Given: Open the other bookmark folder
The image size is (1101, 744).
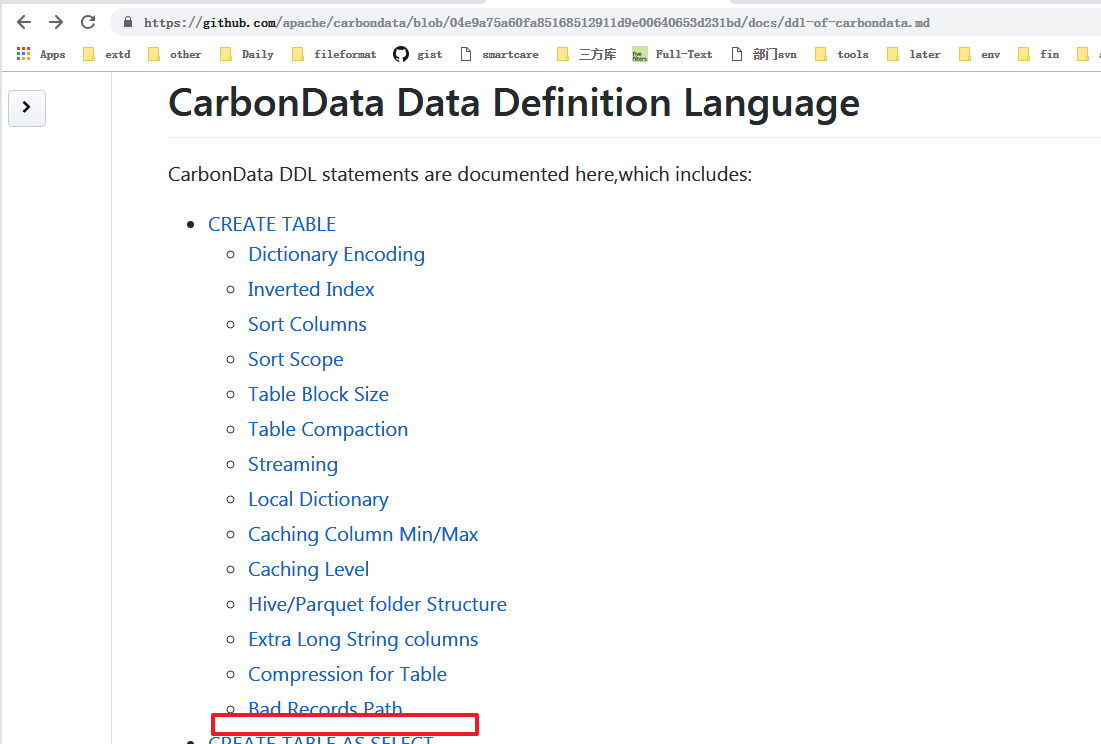Looking at the screenshot, I should pos(175,54).
